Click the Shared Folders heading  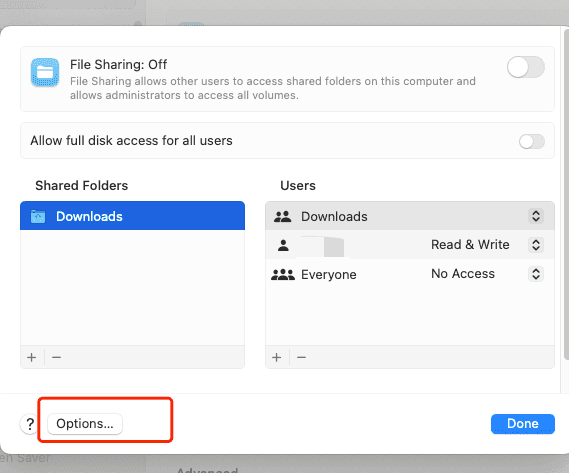pos(82,185)
